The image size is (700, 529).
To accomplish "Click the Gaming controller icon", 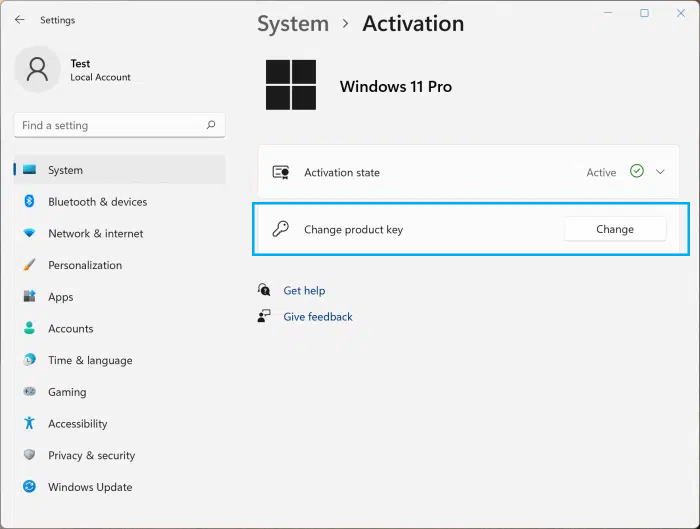I will tap(29, 392).
